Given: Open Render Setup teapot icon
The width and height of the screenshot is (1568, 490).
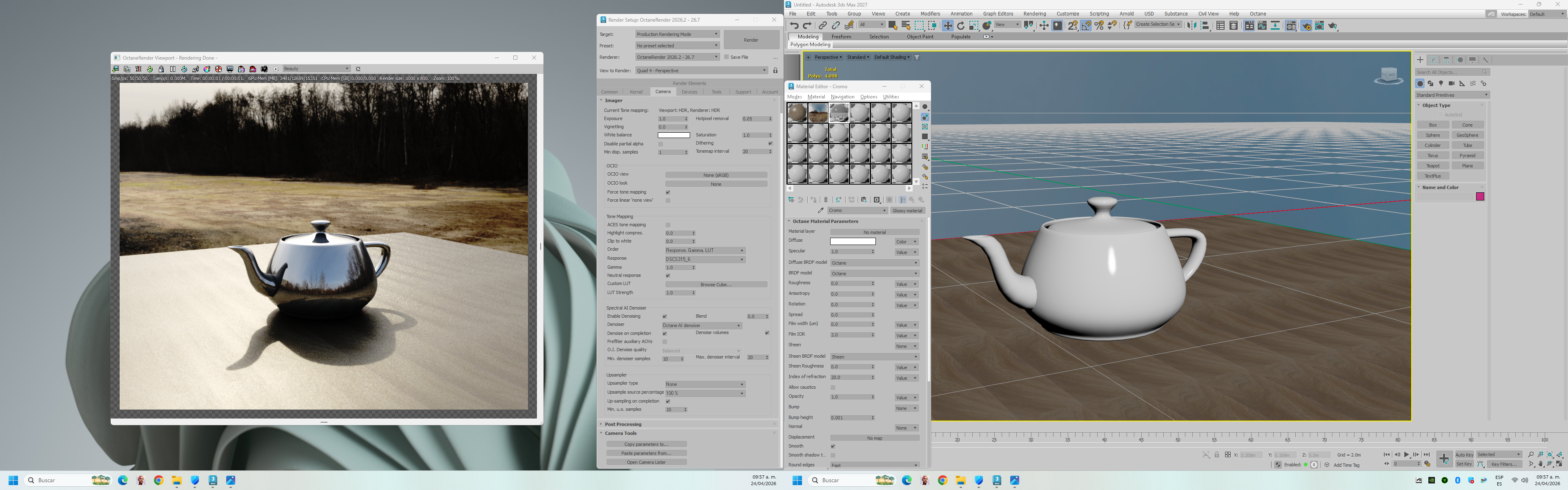Looking at the screenshot, I should [1306, 26].
